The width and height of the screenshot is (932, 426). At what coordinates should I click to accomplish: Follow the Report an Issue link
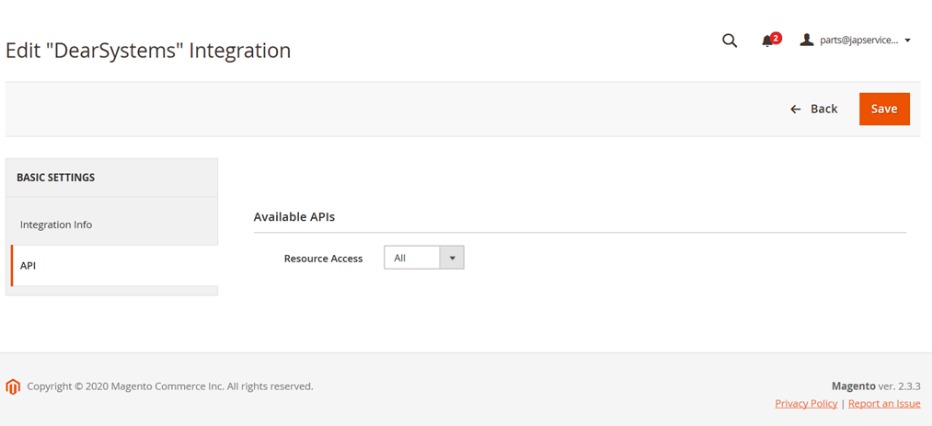pos(884,403)
